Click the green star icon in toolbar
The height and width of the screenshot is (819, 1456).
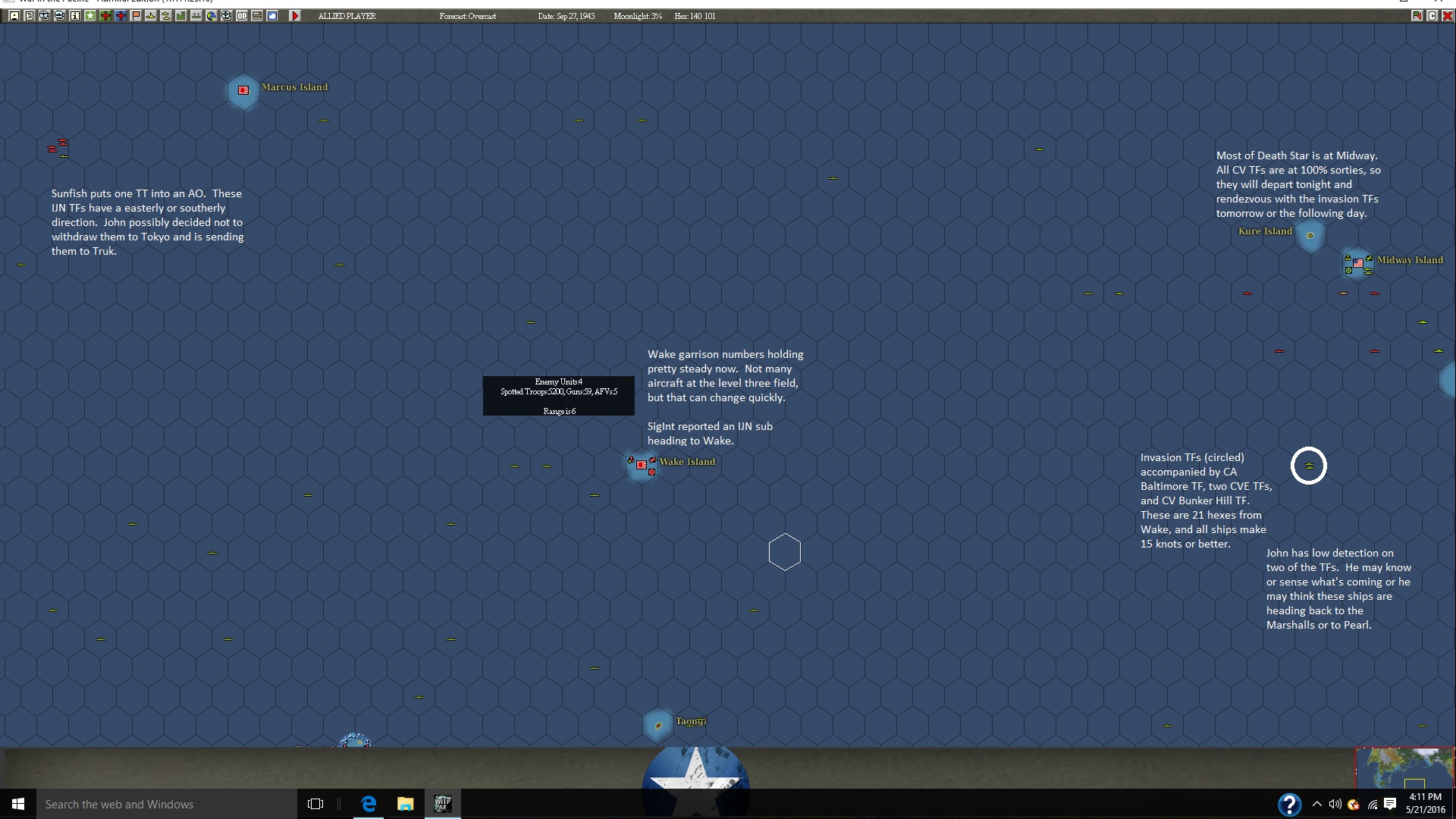pos(90,16)
